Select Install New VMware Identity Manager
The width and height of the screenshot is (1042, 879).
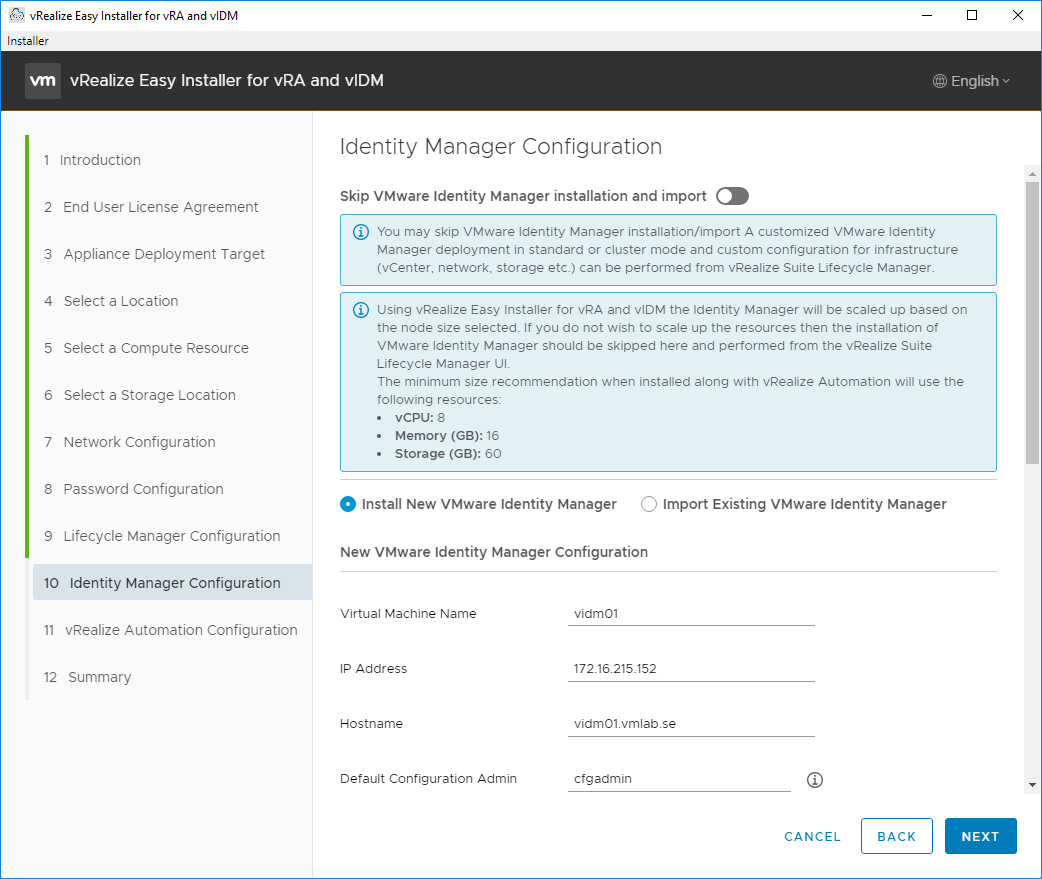[x=348, y=504]
